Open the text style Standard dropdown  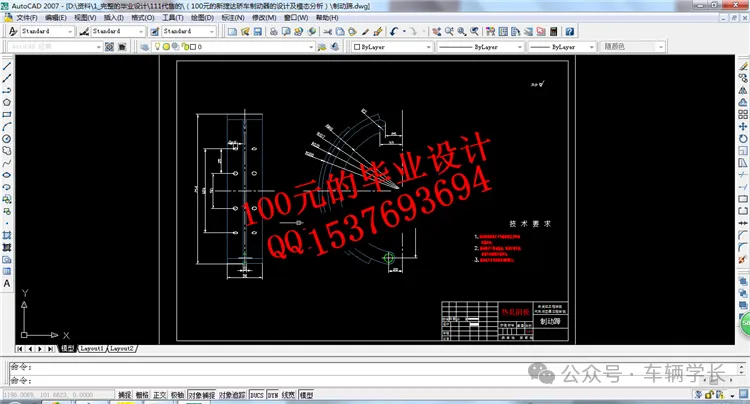[70, 32]
